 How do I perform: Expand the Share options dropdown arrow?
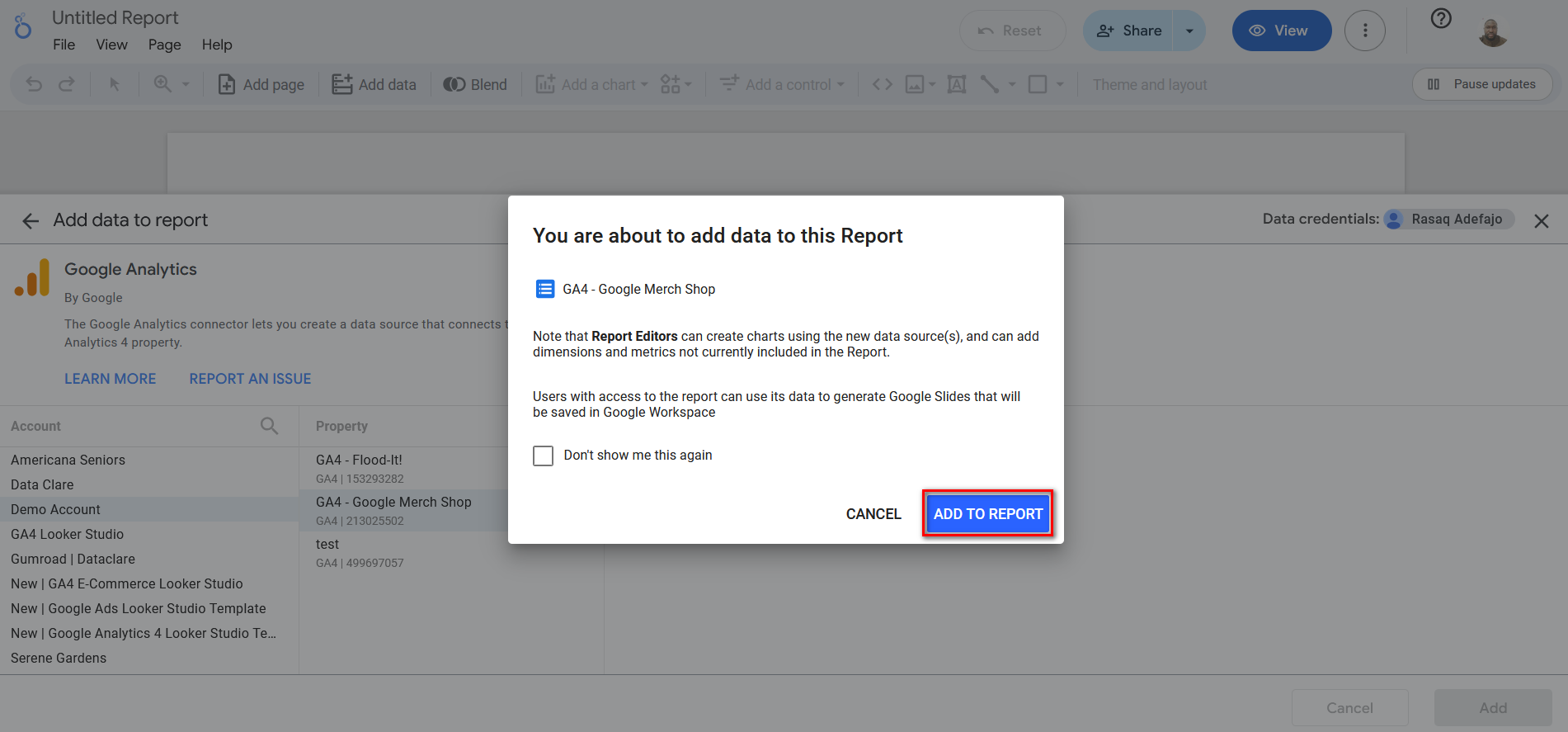1189,31
